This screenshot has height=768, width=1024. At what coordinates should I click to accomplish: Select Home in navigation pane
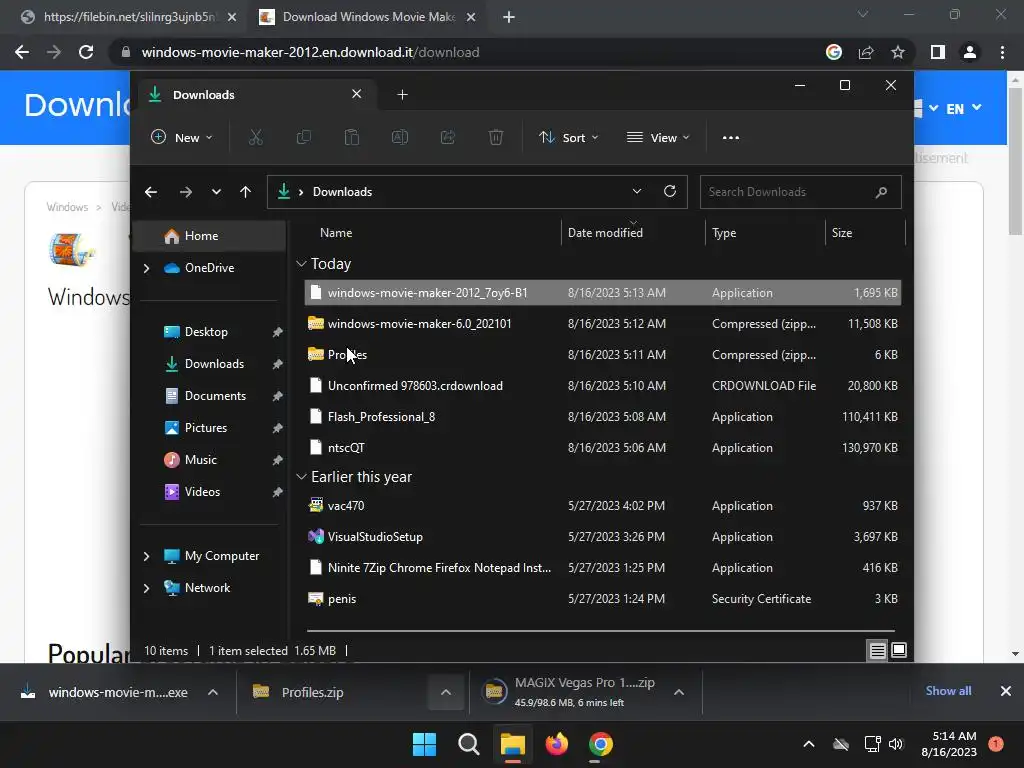[210, 236]
